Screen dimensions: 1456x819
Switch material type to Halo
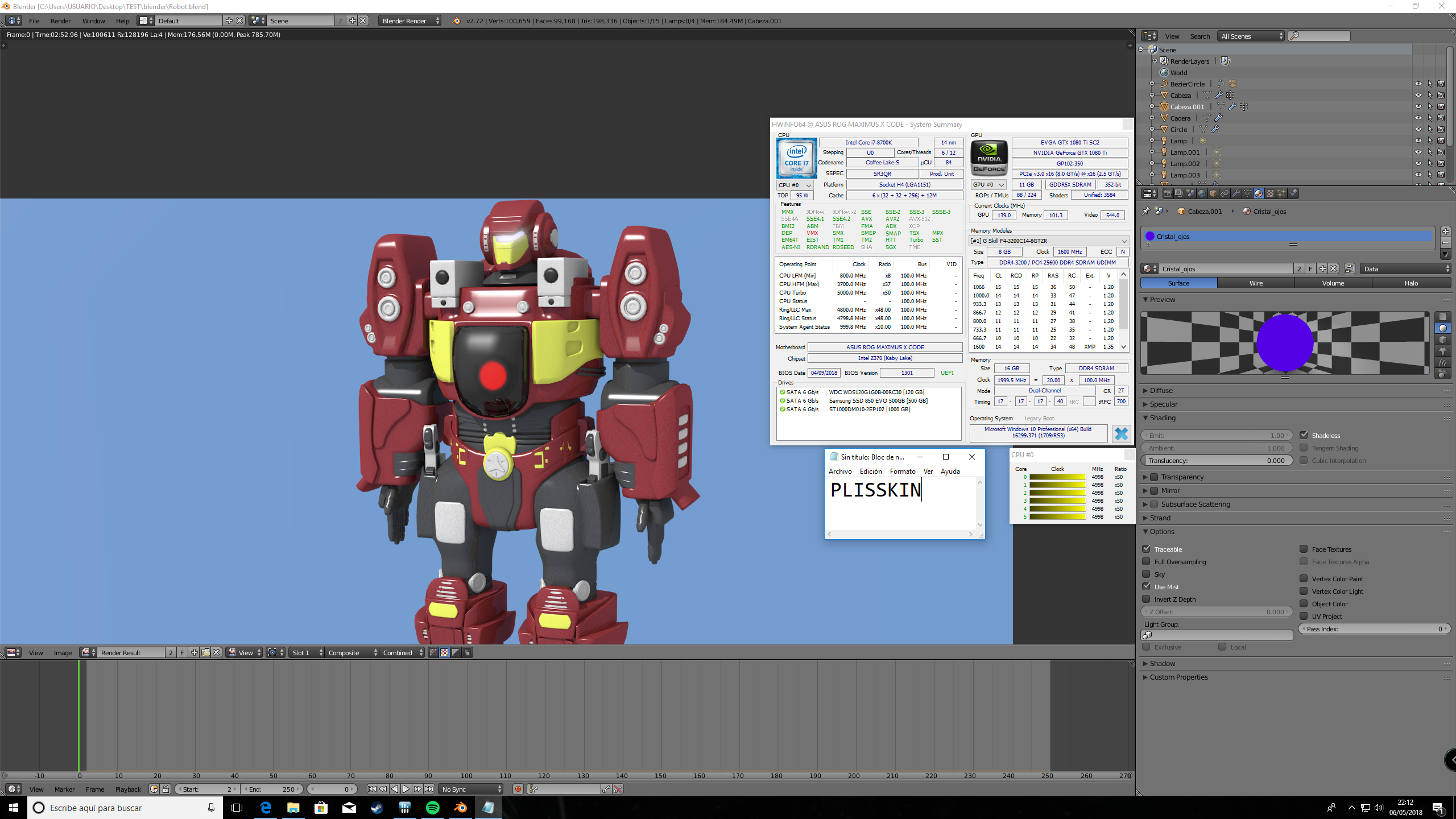[x=1411, y=283]
